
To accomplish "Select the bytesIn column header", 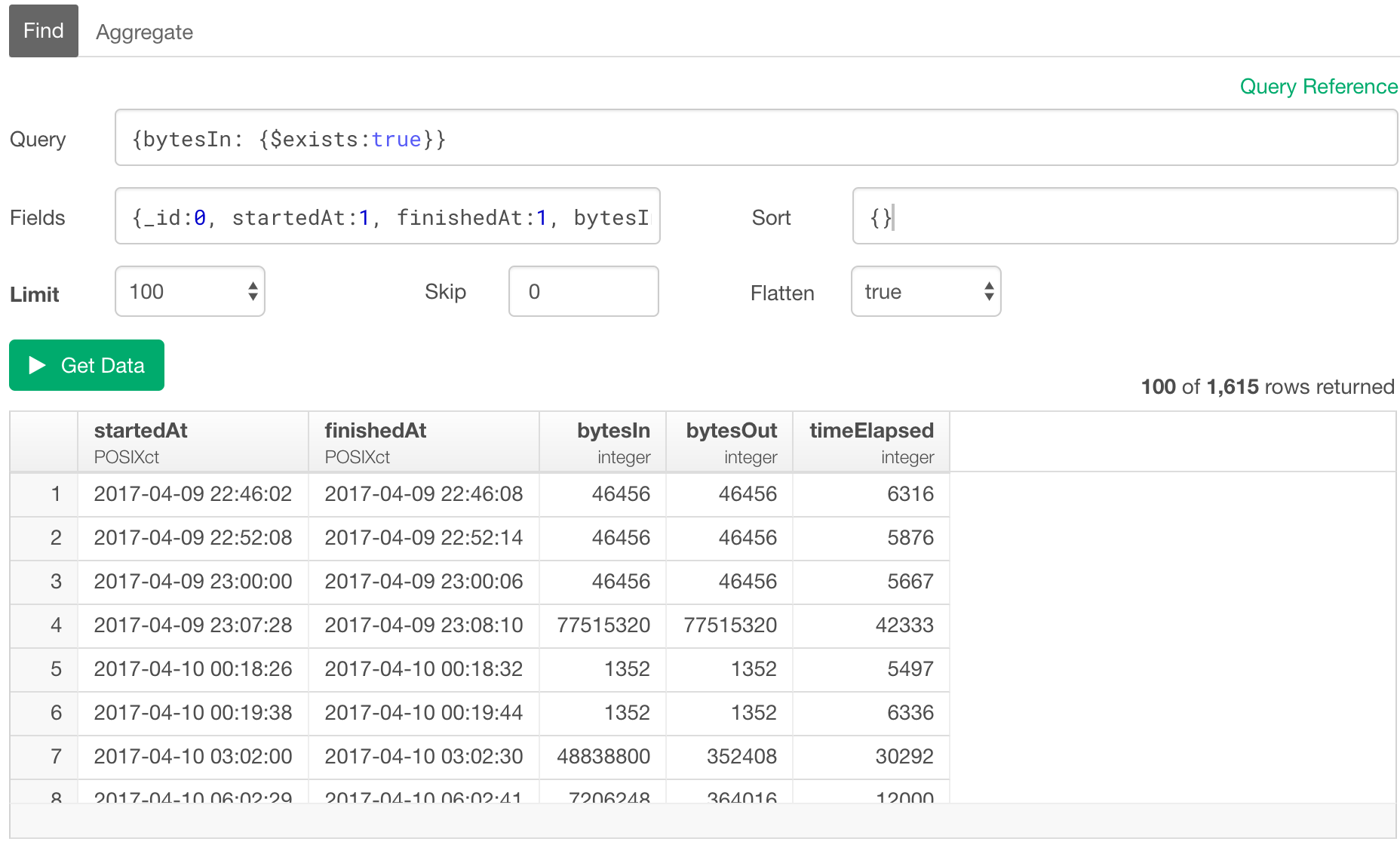I will [x=603, y=442].
